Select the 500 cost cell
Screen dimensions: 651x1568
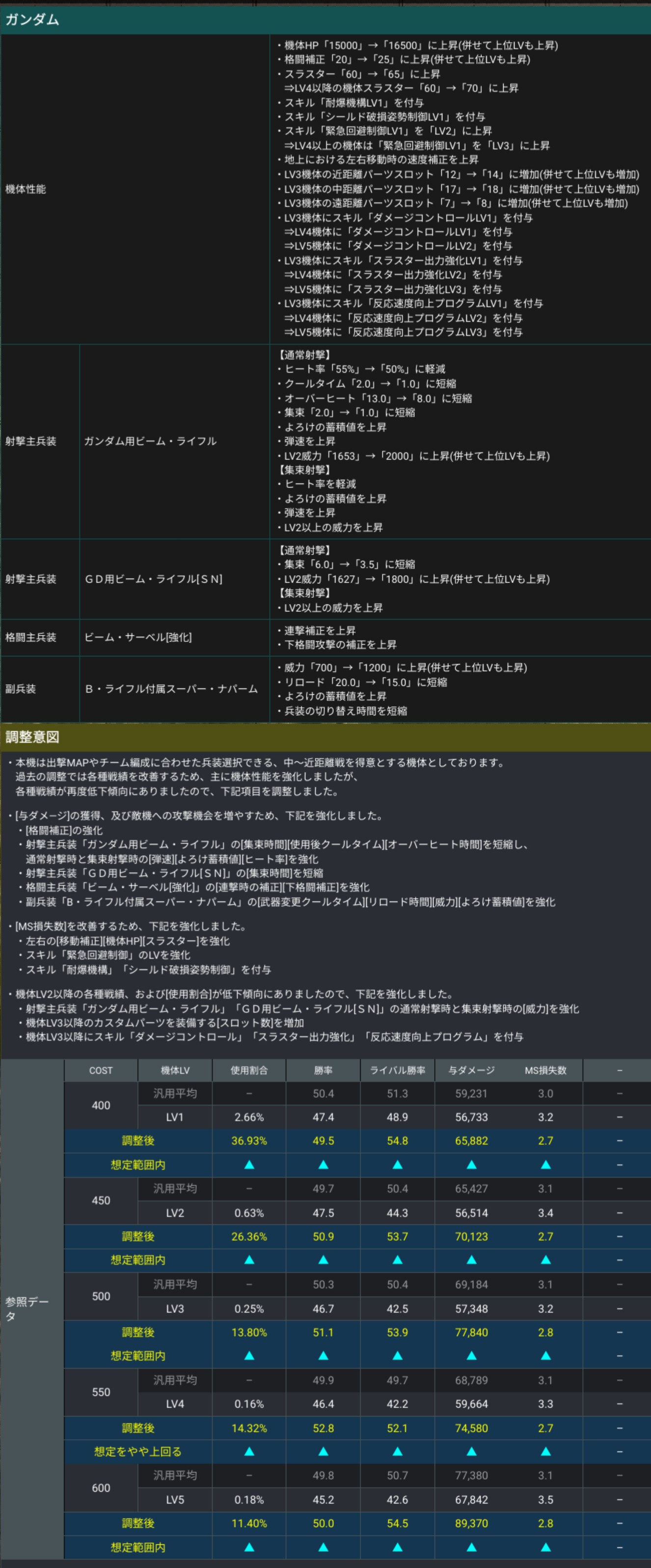[x=101, y=1296]
